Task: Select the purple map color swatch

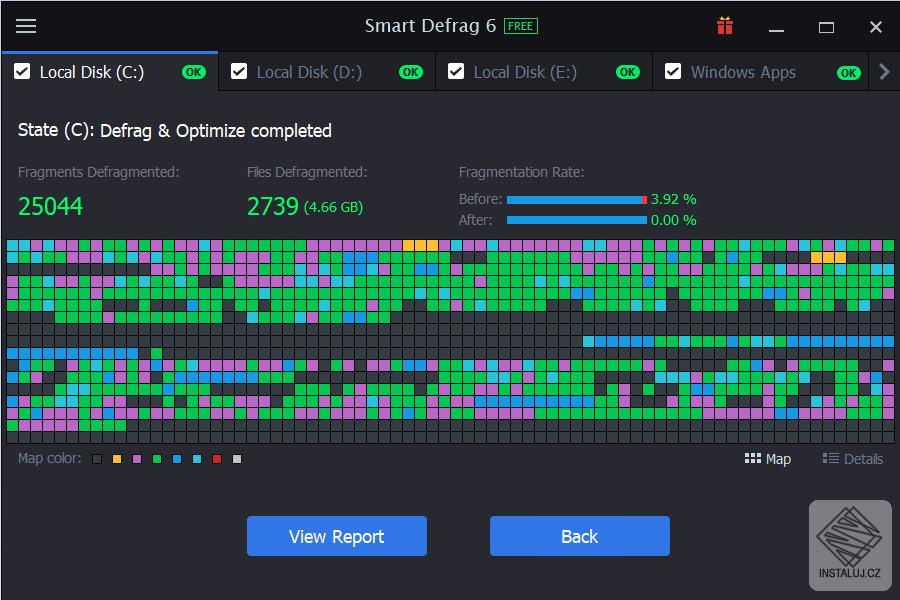Action: (137, 459)
